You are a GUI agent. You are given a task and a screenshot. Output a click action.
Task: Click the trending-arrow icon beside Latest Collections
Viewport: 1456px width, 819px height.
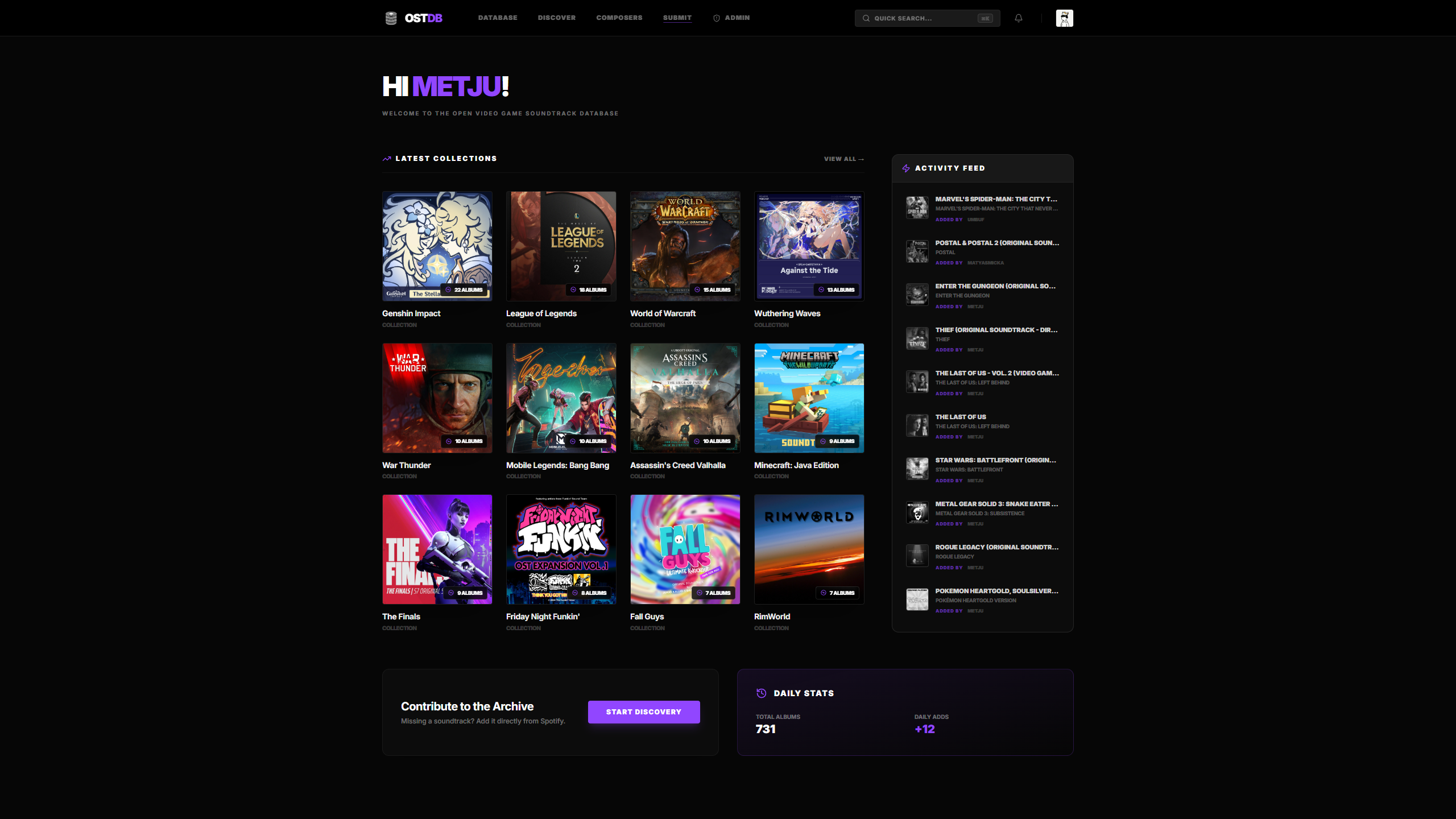pyautogui.click(x=386, y=158)
